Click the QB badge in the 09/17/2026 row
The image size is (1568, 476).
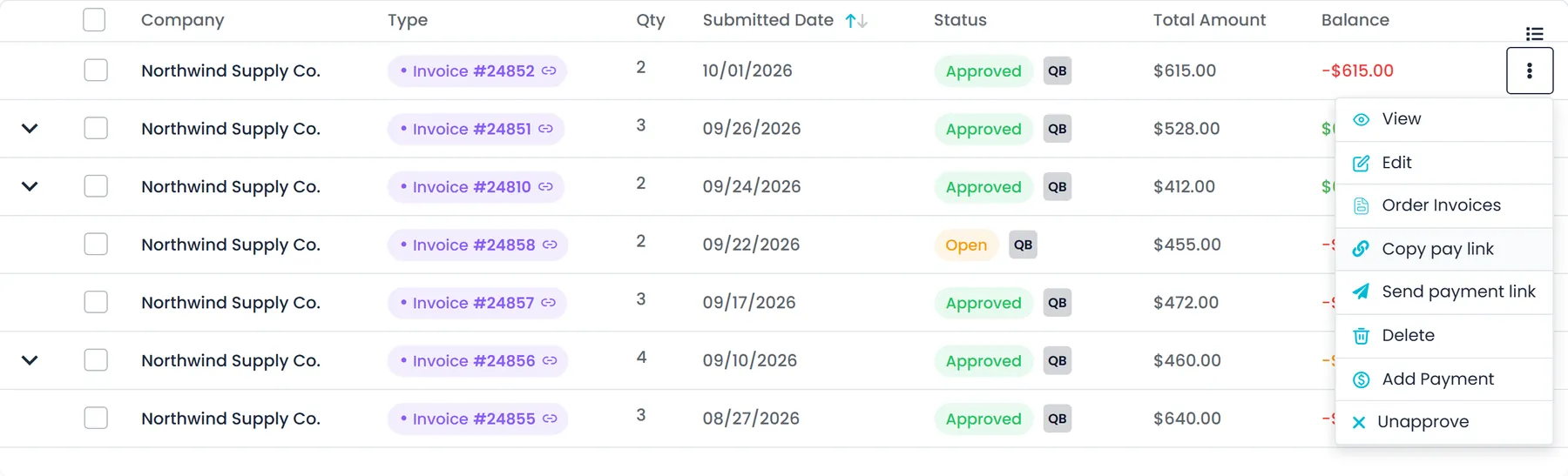pyautogui.click(x=1057, y=303)
